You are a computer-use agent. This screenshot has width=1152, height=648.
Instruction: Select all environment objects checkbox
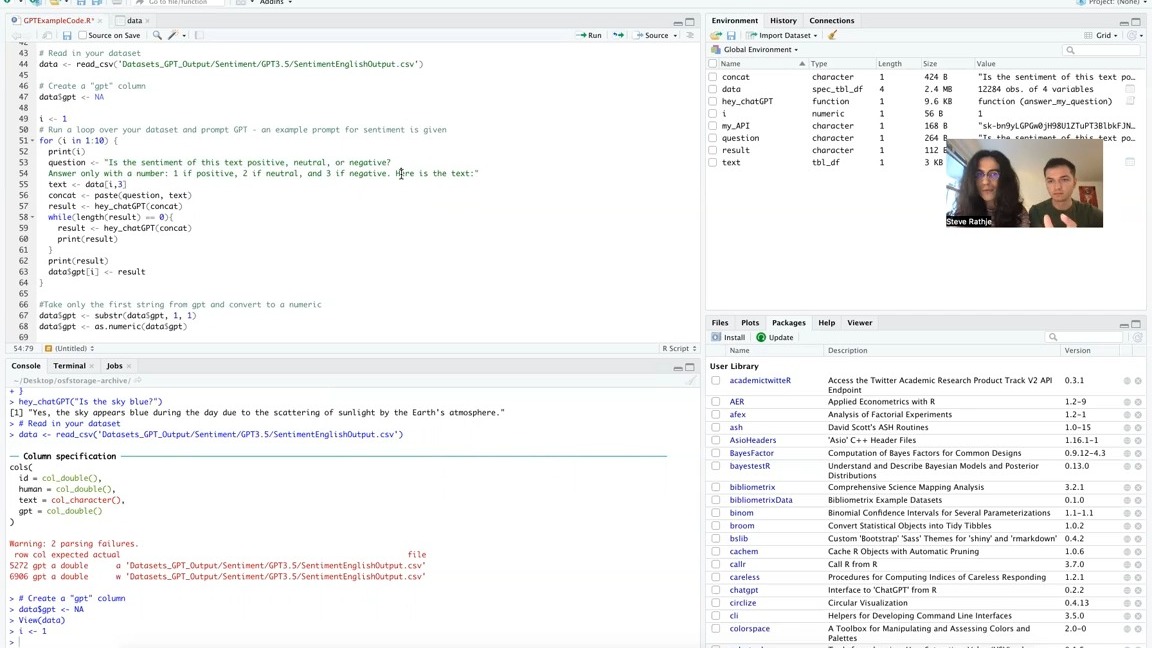(x=713, y=64)
